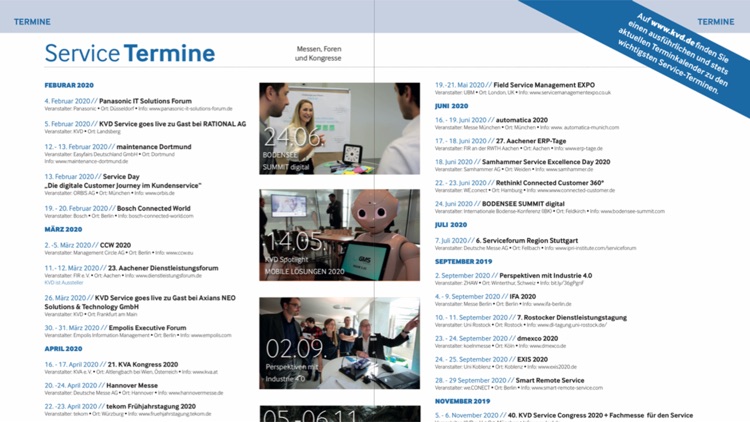Click the TERMINE label in left page header
The image size is (750, 422).
click(x=32, y=22)
